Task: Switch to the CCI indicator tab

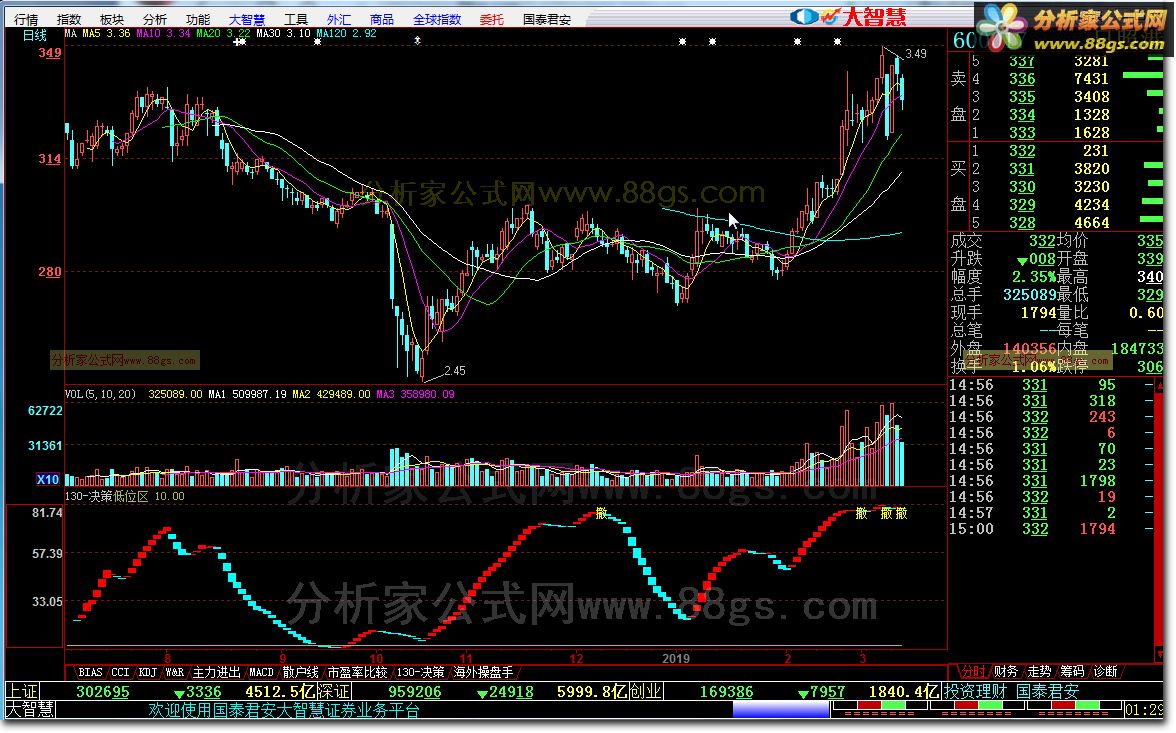Action: pyautogui.click(x=121, y=672)
